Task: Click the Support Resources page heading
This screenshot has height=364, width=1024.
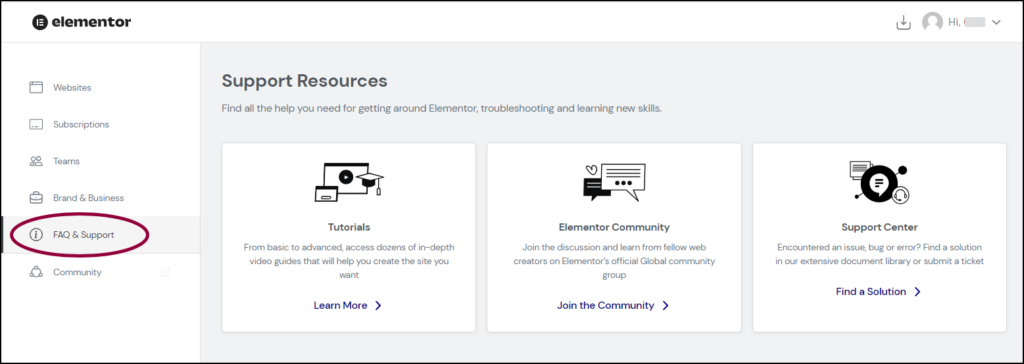Action: point(304,81)
